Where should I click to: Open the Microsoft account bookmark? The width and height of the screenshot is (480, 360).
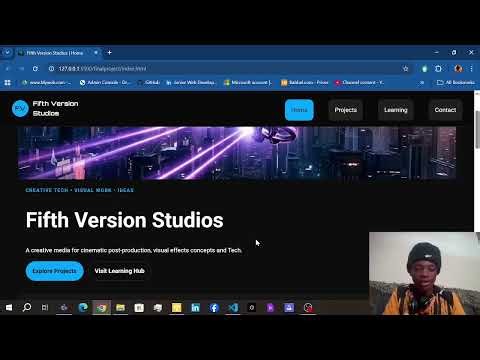click(248, 82)
